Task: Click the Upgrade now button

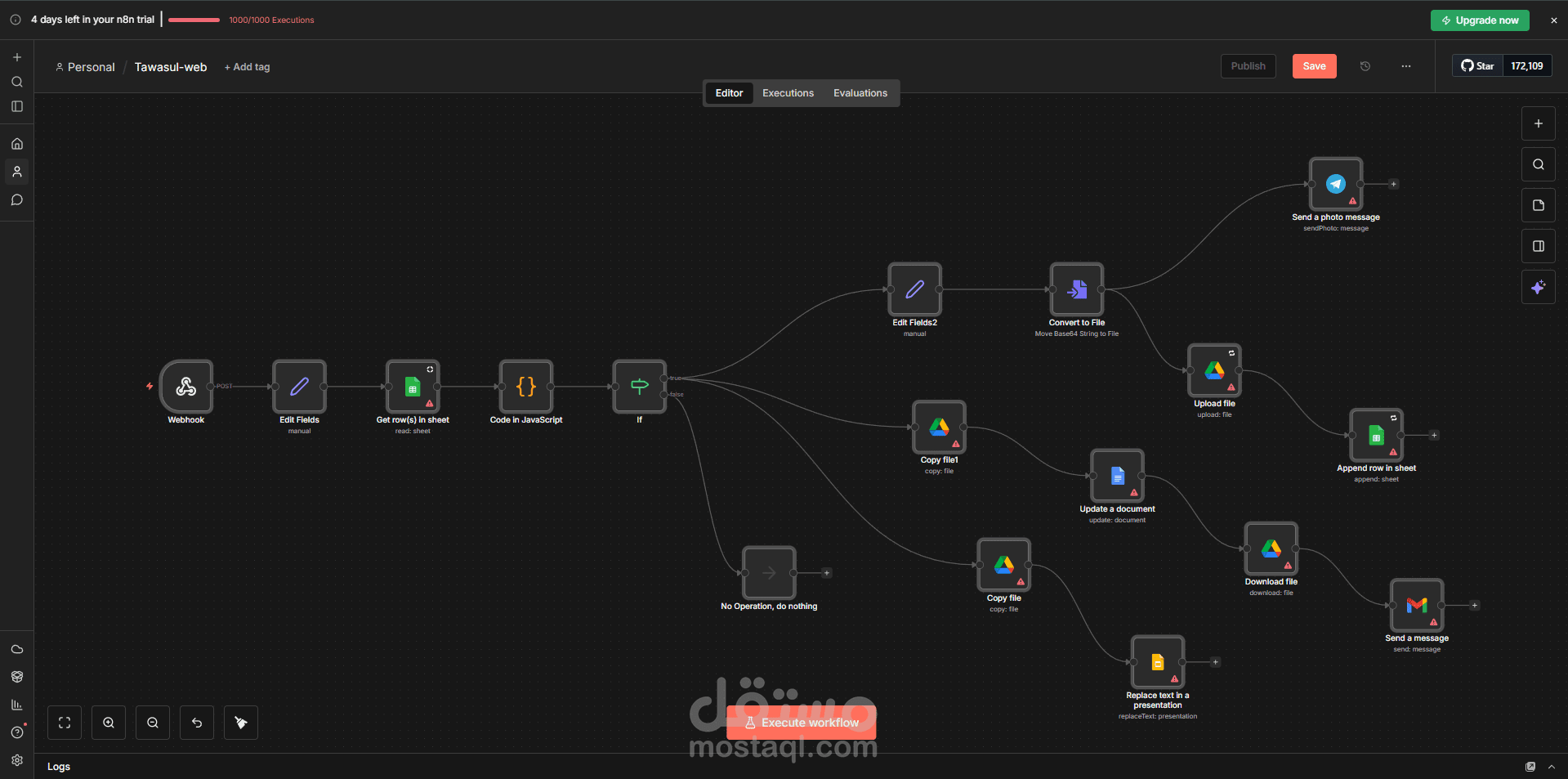Action: pos(1480,20)
